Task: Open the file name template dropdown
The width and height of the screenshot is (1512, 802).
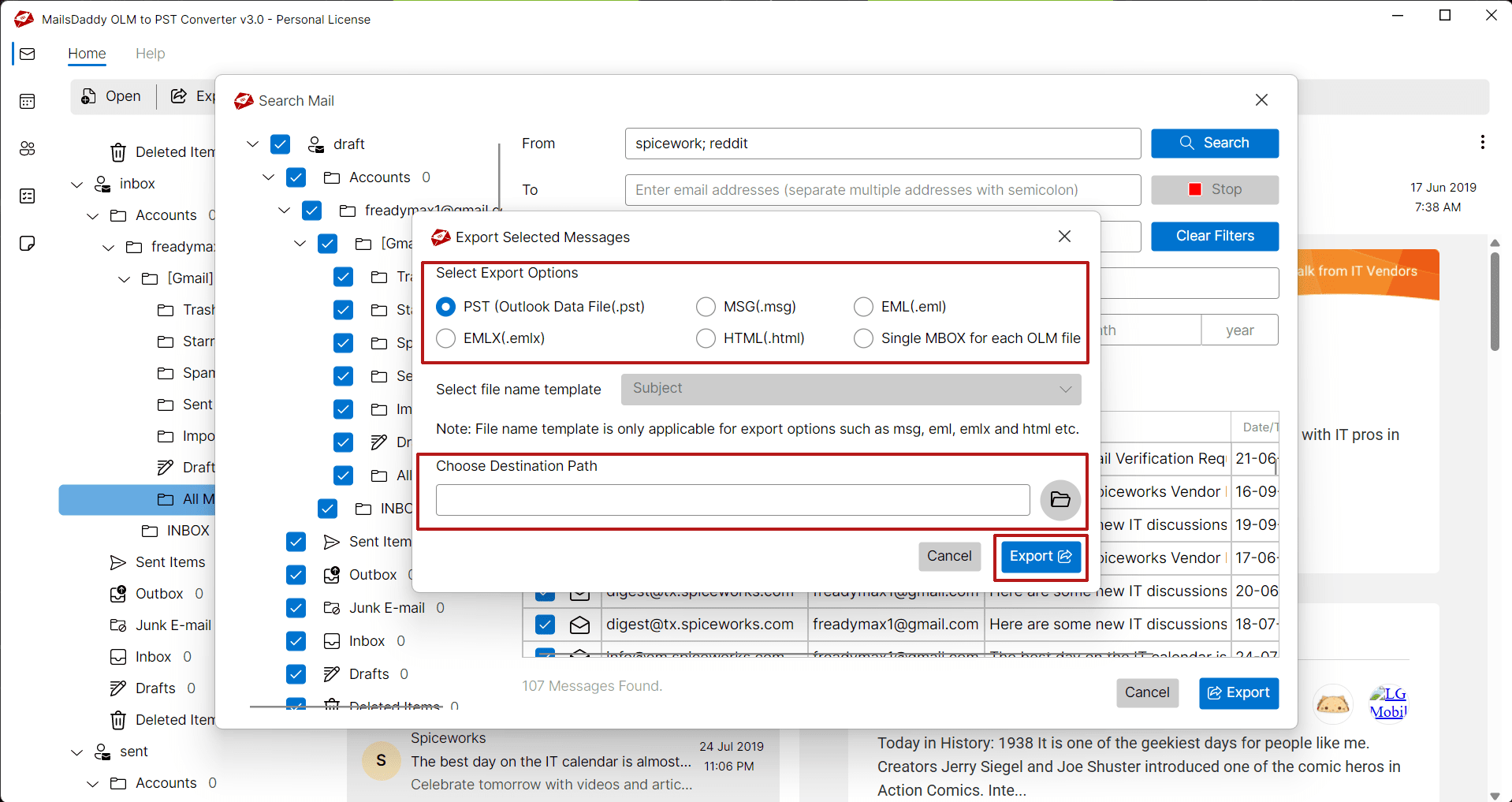Action: [851, 389]
